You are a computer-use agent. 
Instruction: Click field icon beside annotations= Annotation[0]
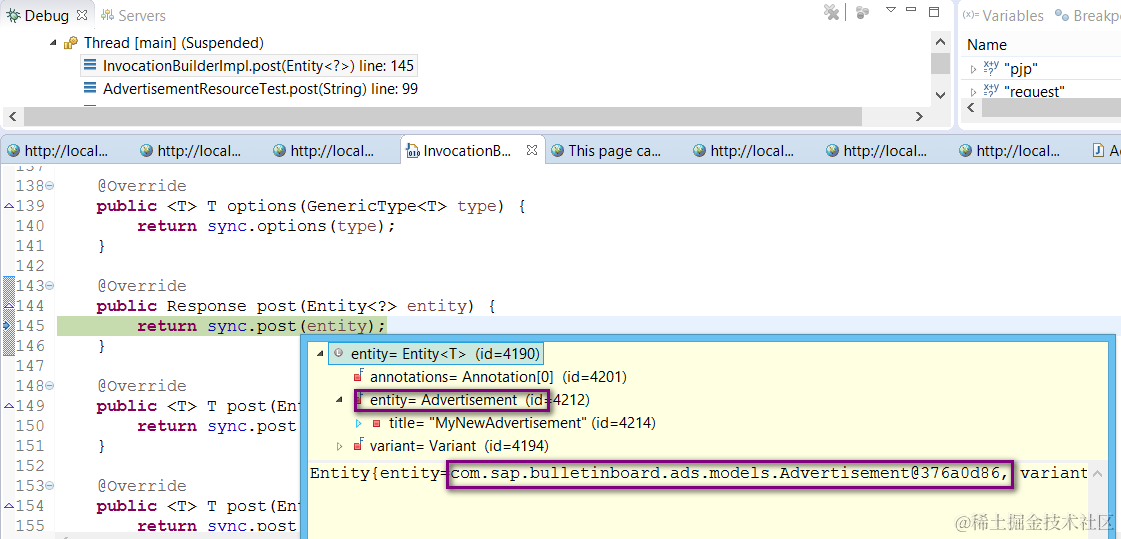(x=359, y=375)
